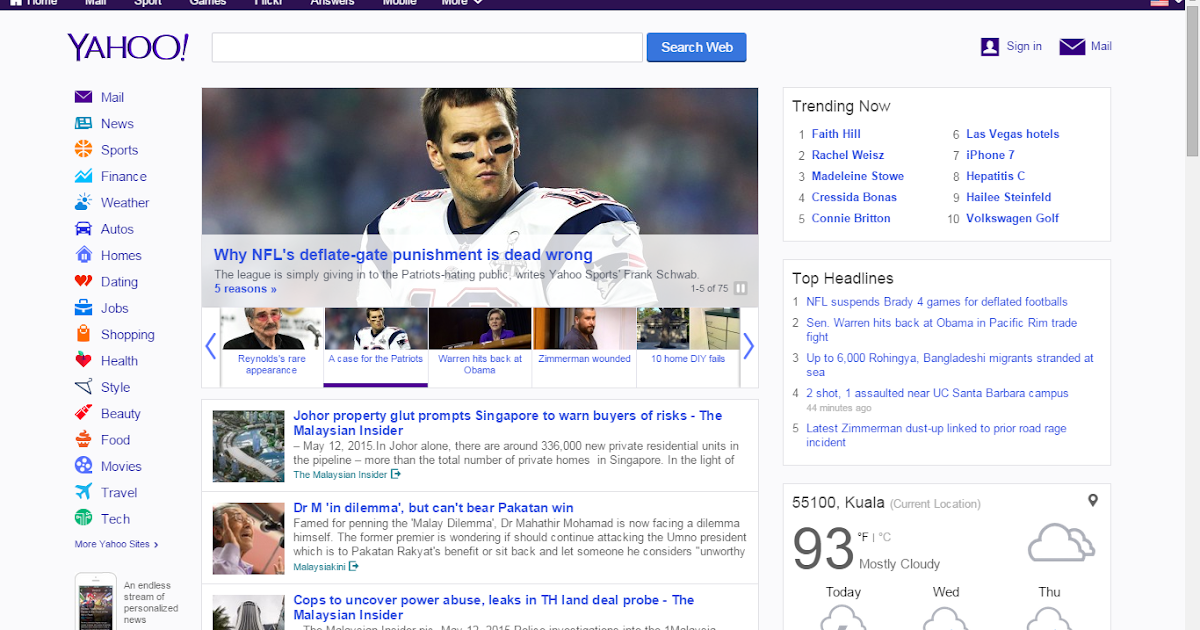The height and width of the screenshot is (630, 1200).
Task: Click the Yahoo search input field
Action: [x=427, y=47]
